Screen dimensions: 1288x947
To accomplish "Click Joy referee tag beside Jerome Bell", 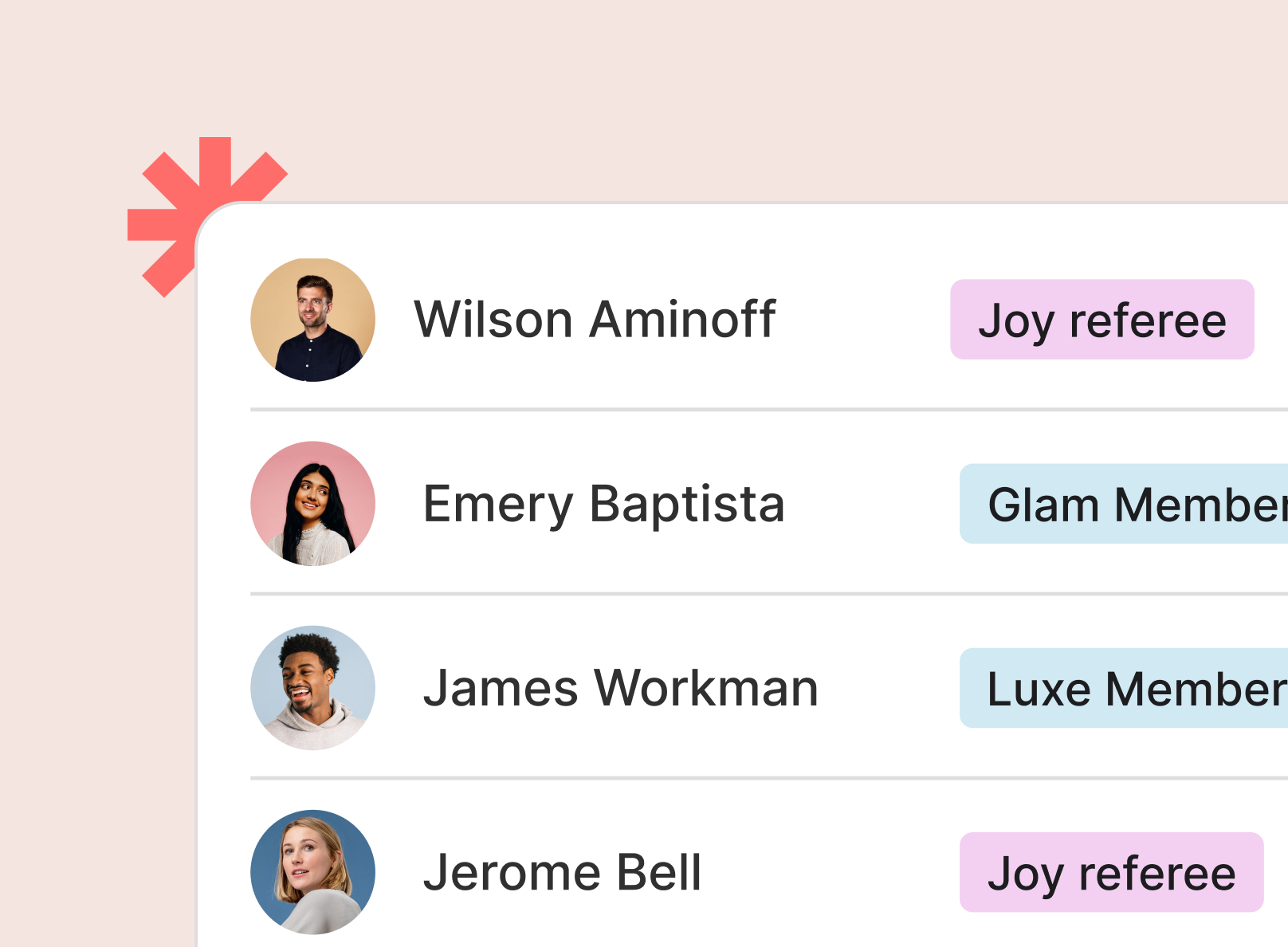I will click(1111, 872).
